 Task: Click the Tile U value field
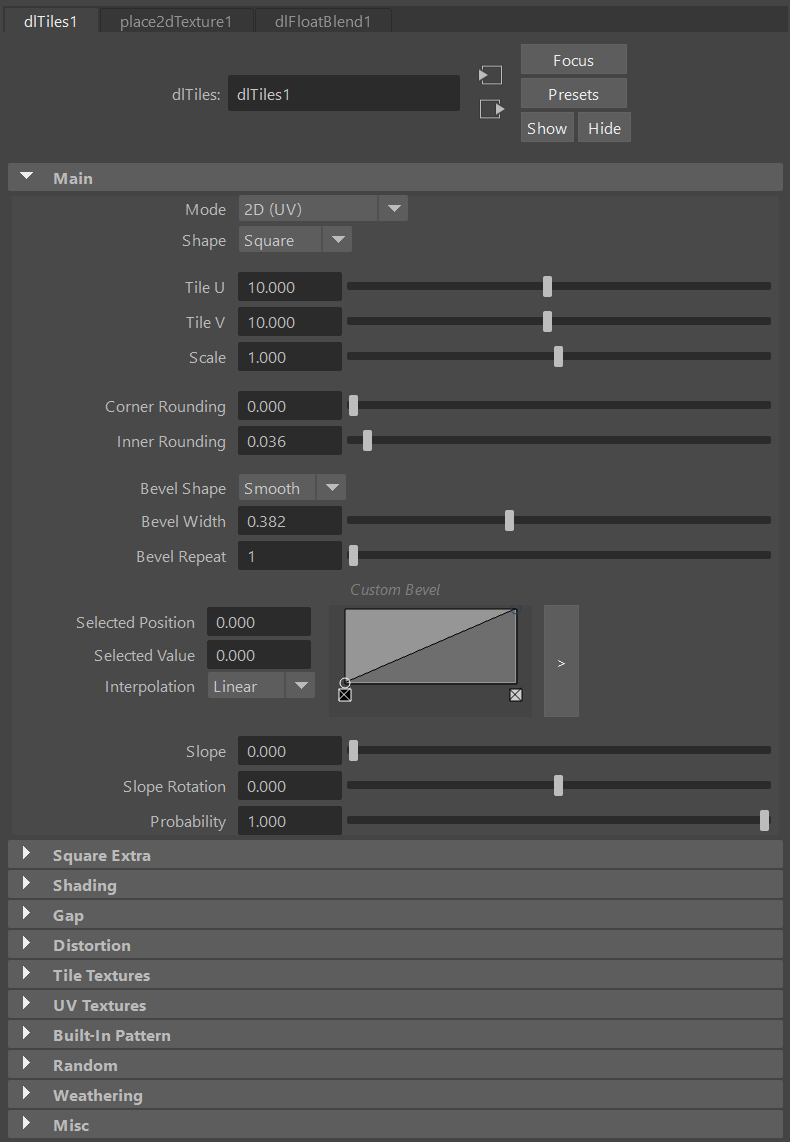[x=290, y=287]
